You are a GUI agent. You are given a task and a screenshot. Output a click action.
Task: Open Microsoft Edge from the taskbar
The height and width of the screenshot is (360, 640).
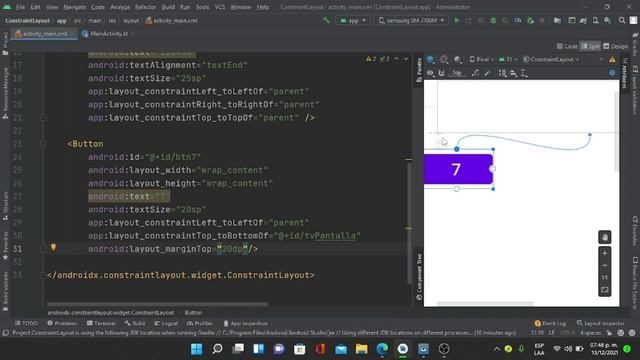click(382, 349)
